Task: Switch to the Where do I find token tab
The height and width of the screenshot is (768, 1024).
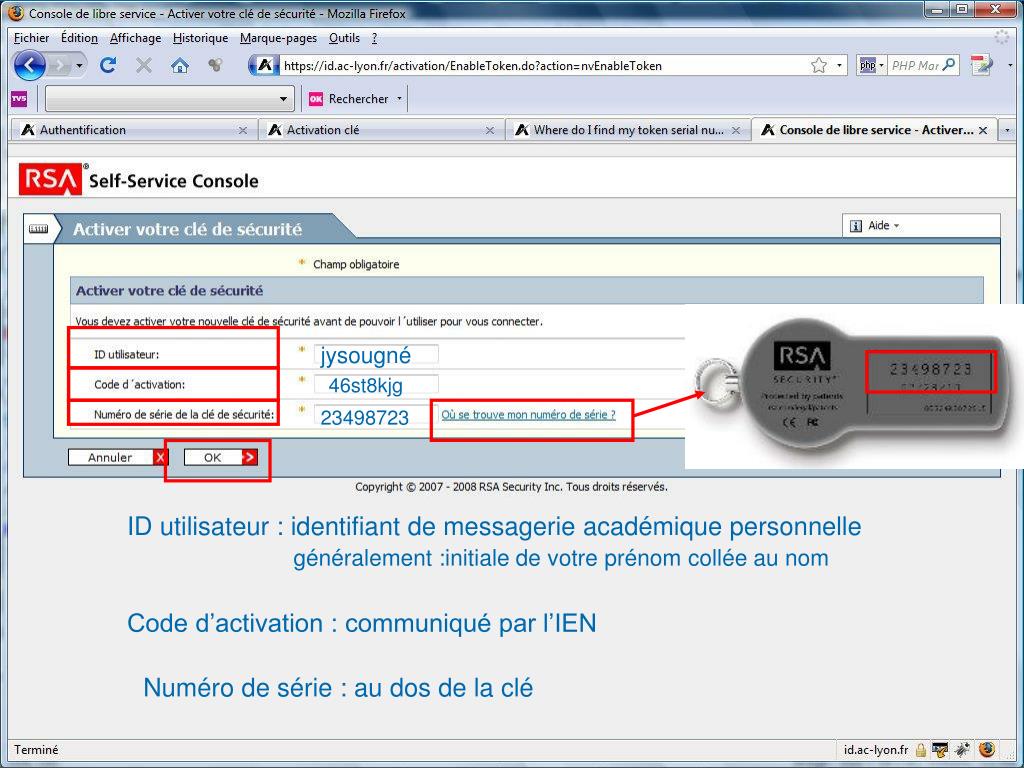Action: click(x=628, y=130)
